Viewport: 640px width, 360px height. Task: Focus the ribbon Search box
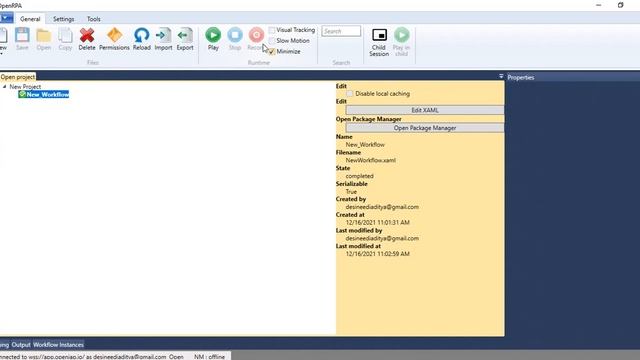pos(341,31)
